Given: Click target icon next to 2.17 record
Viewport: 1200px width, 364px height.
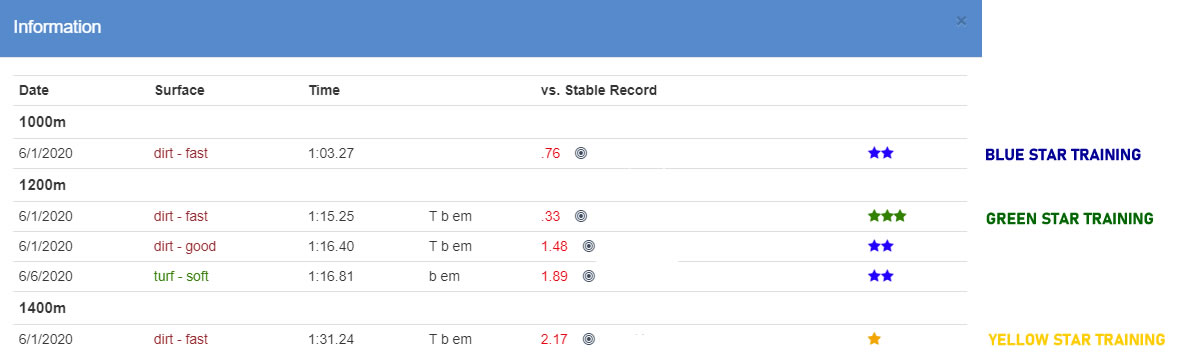Looking at the screenshot, I should point(589,339).
